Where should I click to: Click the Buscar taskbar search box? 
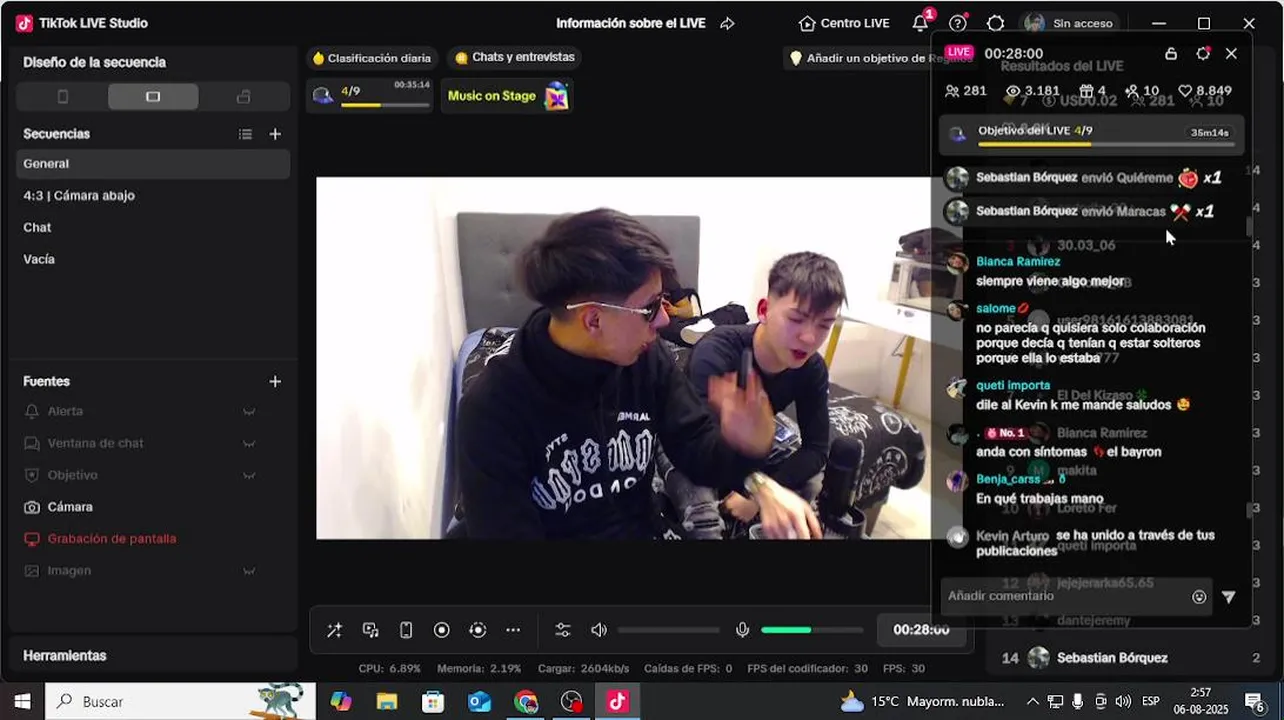[180, 701]
